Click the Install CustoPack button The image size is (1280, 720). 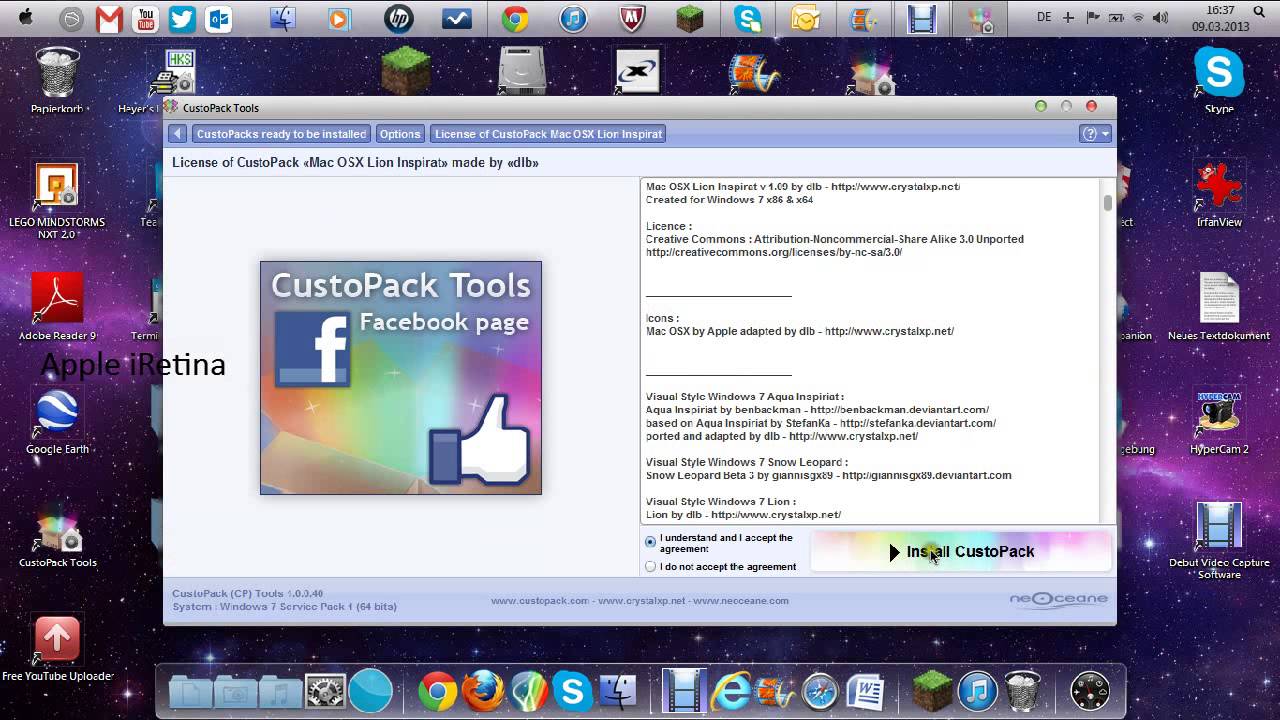tap(961, 552)
